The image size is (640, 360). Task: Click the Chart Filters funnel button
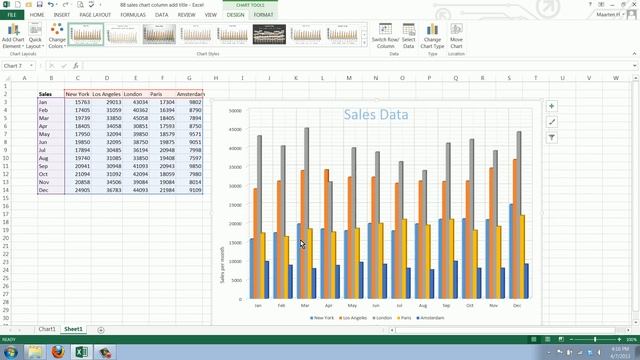coord(551,138)
